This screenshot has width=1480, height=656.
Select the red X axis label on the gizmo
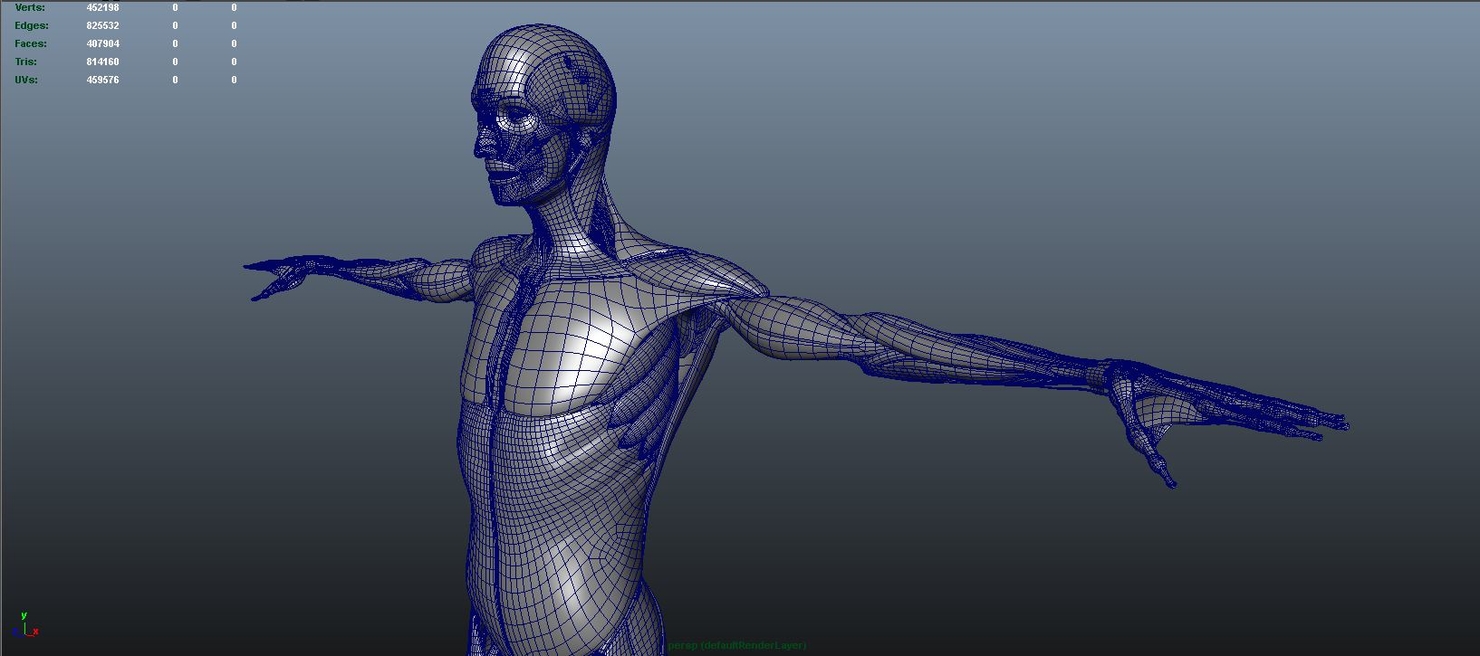pyautogui.click(x=34, y=632)
